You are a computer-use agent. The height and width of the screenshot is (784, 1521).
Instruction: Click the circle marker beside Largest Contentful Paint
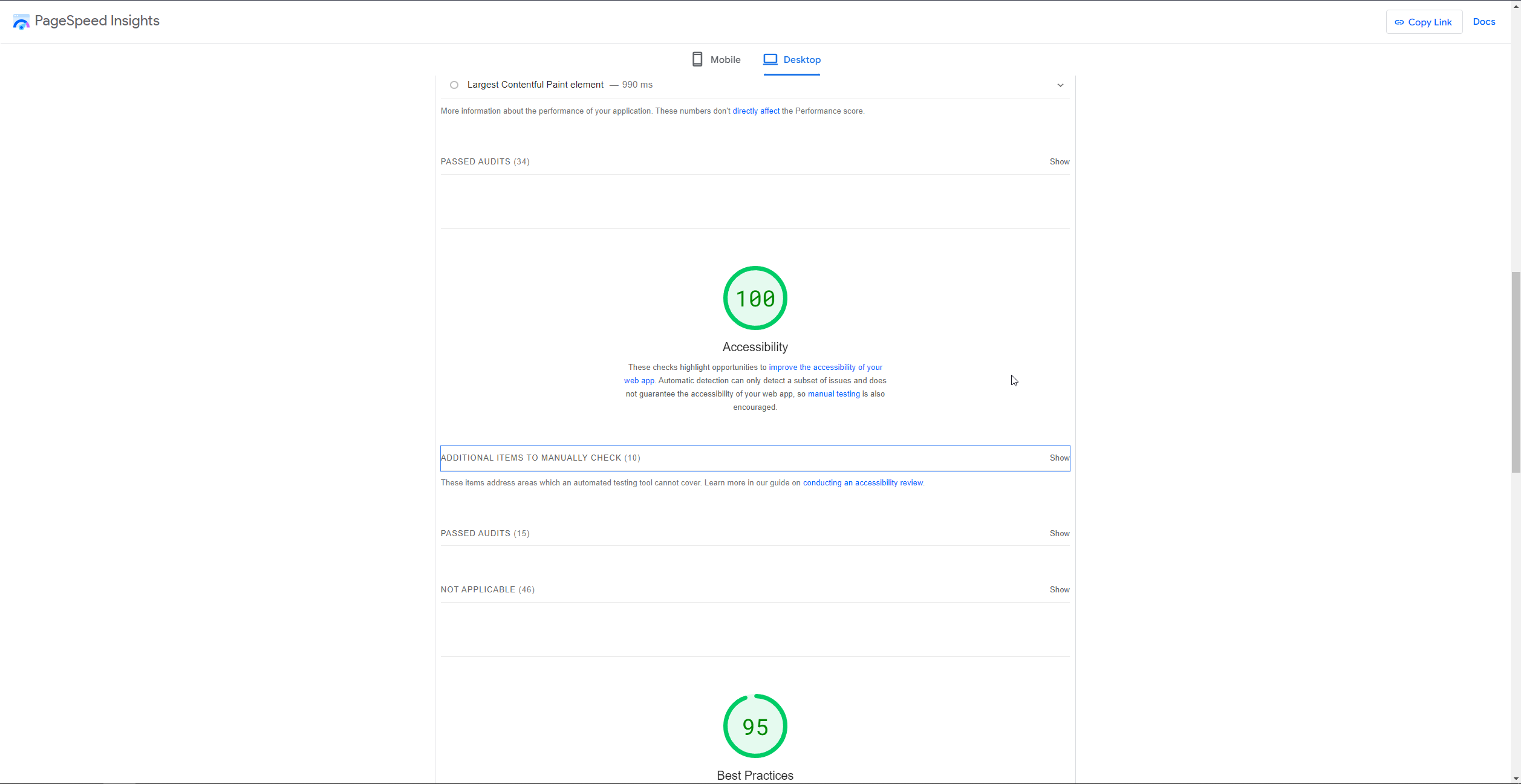(x=454, y=85)
